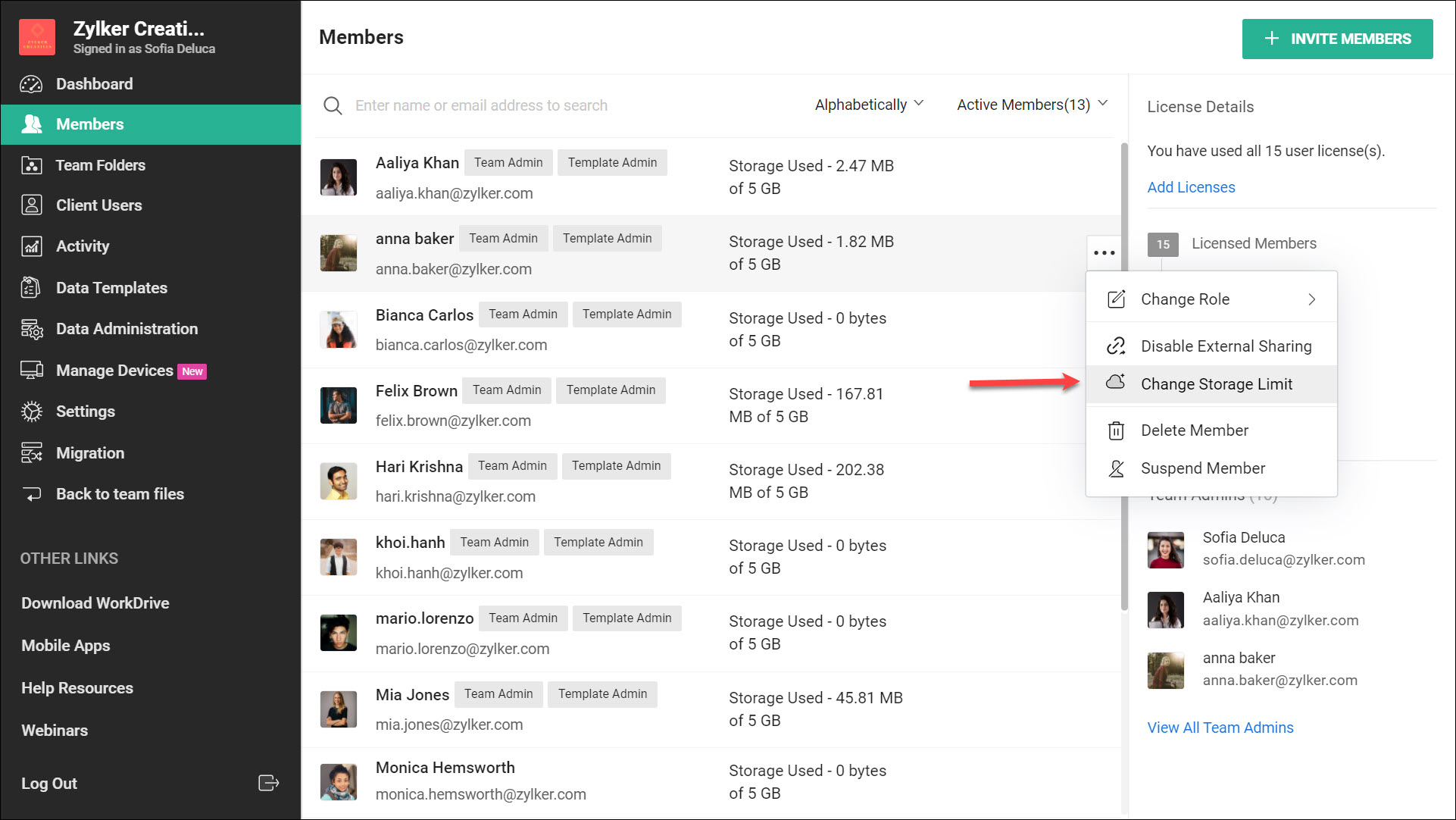The width and height of the screenshot is (1456, 820).
Task: Click the Log Out exit icon
Action: (x=268, y=783)
